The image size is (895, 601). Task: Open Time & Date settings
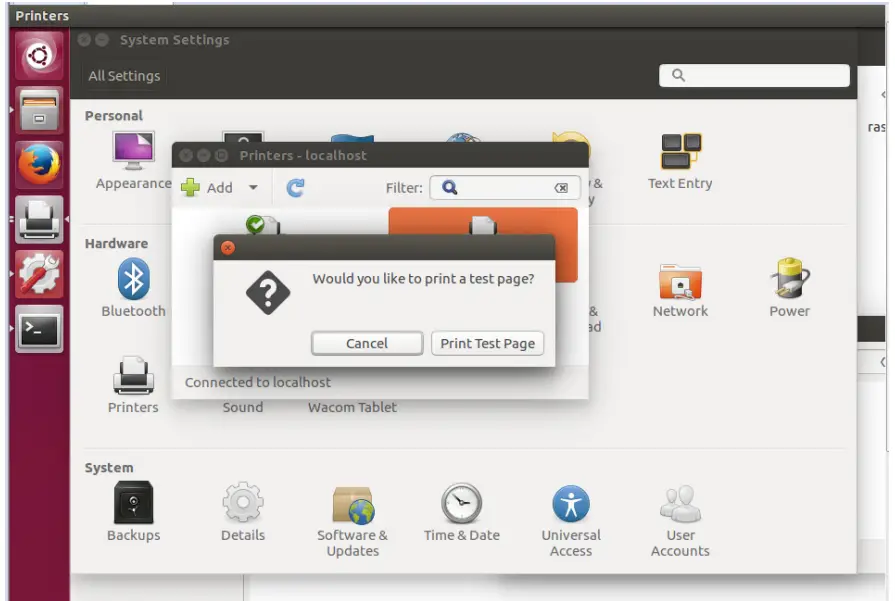tap(461, 512)
